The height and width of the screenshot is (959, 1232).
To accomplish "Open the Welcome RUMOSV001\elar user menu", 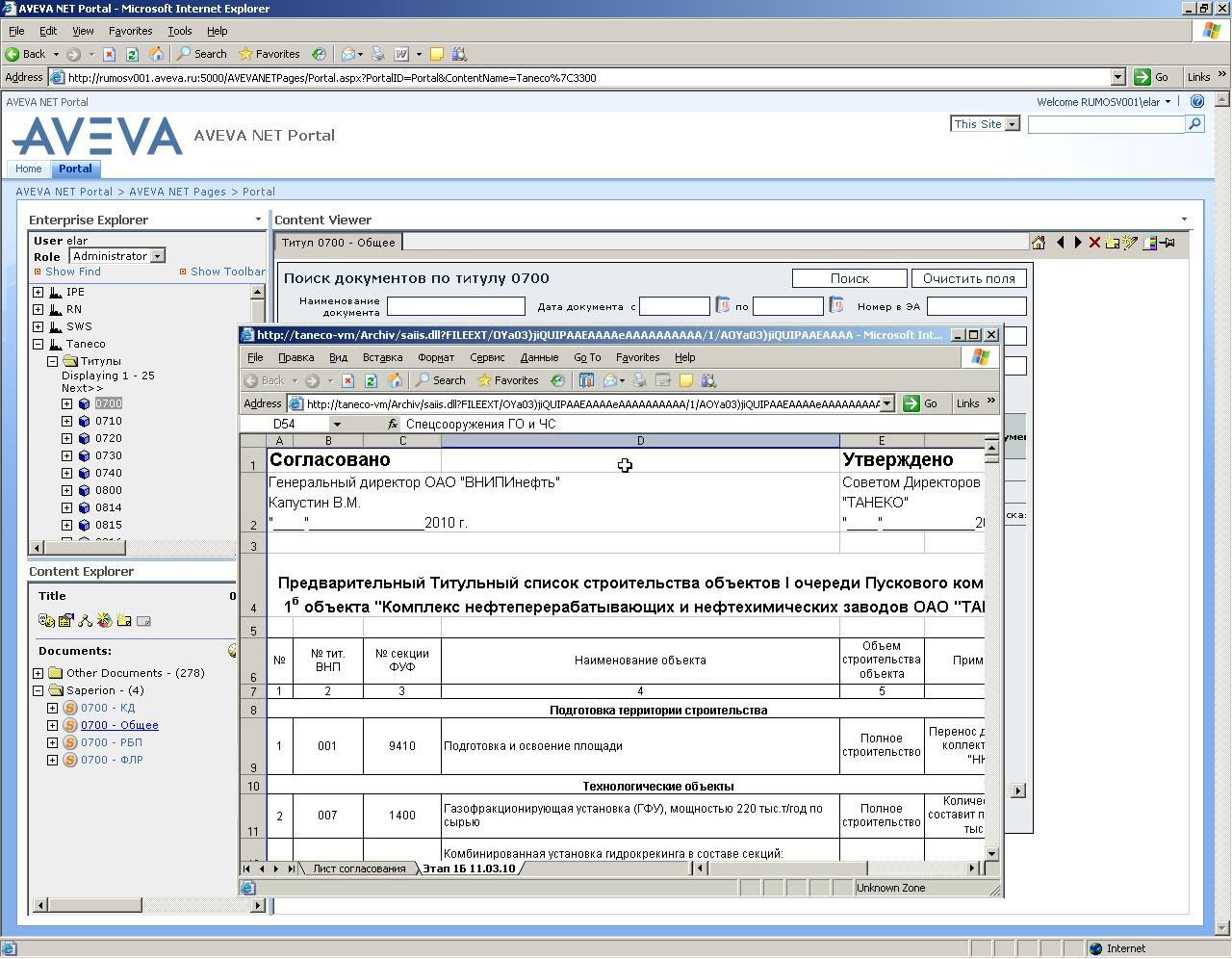I will (1103, 101).
